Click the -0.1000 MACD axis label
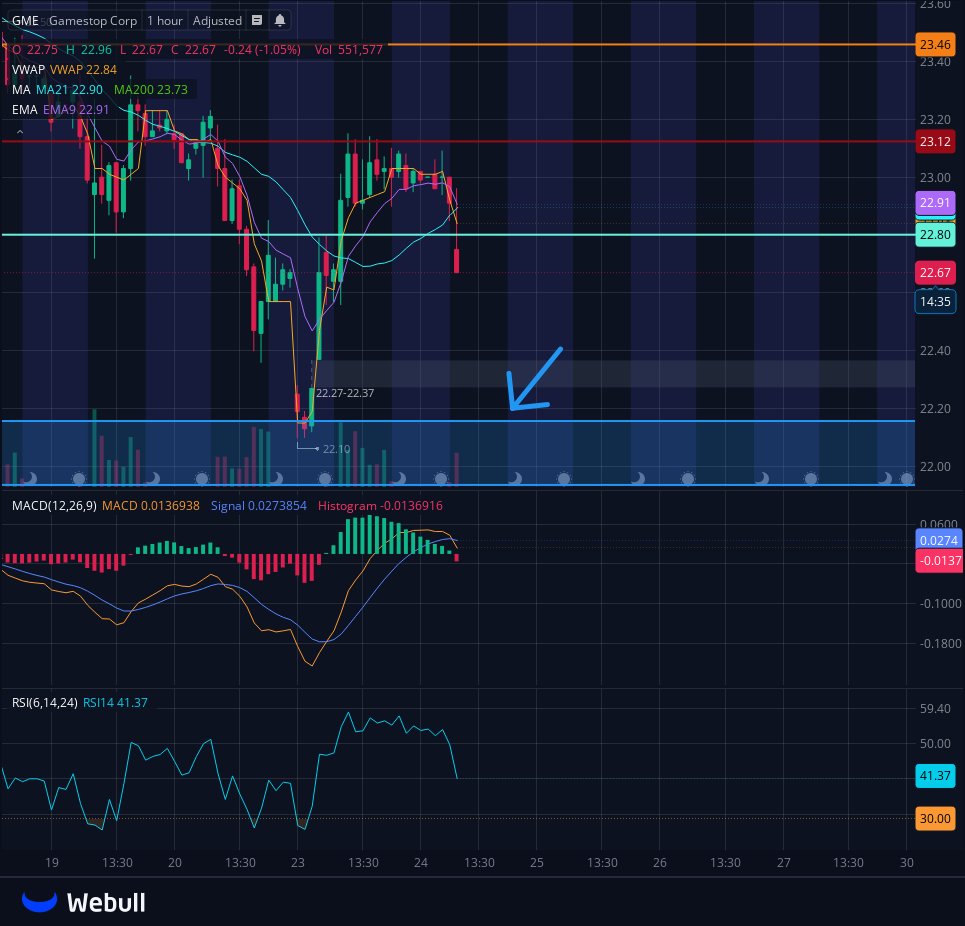 click(x=940, y=604)
